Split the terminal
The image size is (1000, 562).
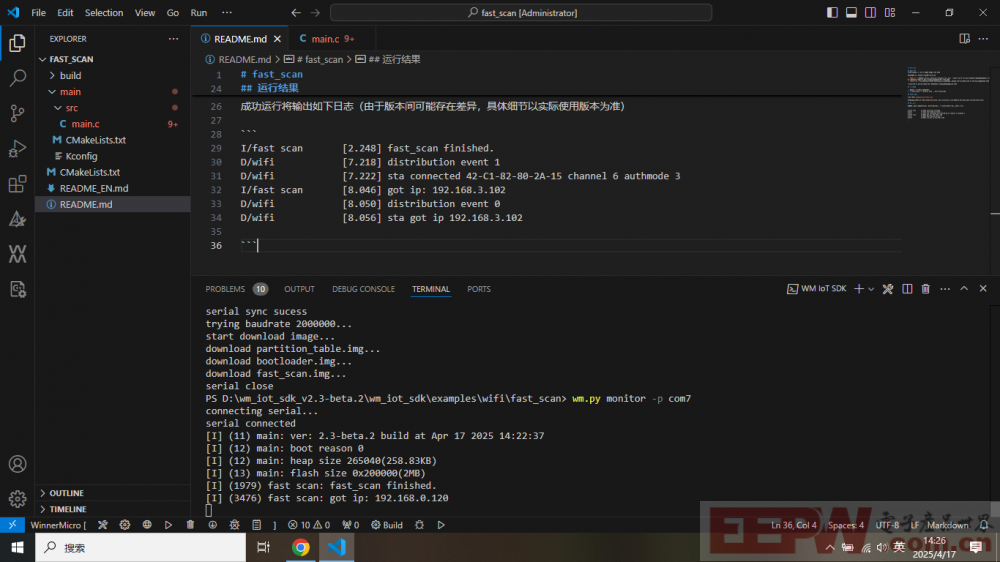907,289
